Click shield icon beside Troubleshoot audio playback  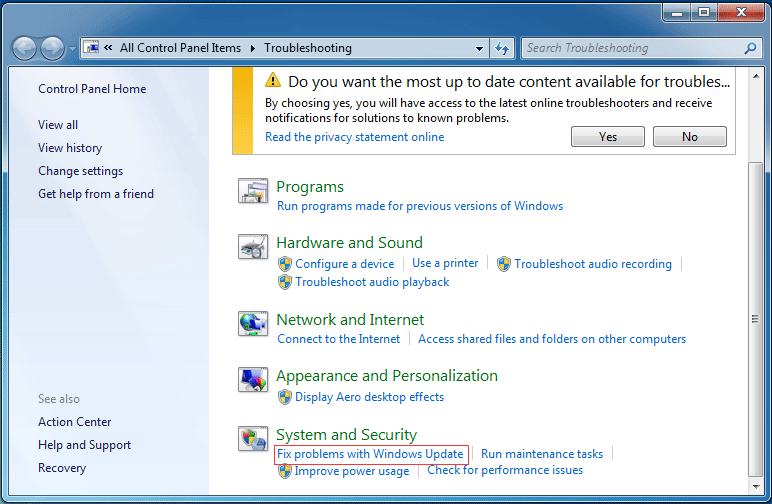(x=285, y=282)
